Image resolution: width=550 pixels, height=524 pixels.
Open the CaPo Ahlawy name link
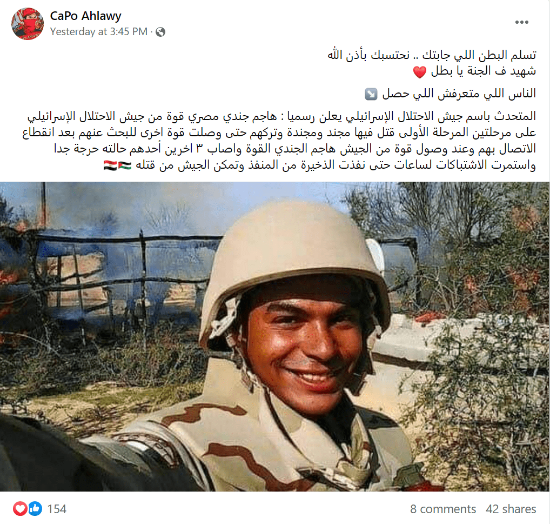pyautogui.click(x=85, y=16)
